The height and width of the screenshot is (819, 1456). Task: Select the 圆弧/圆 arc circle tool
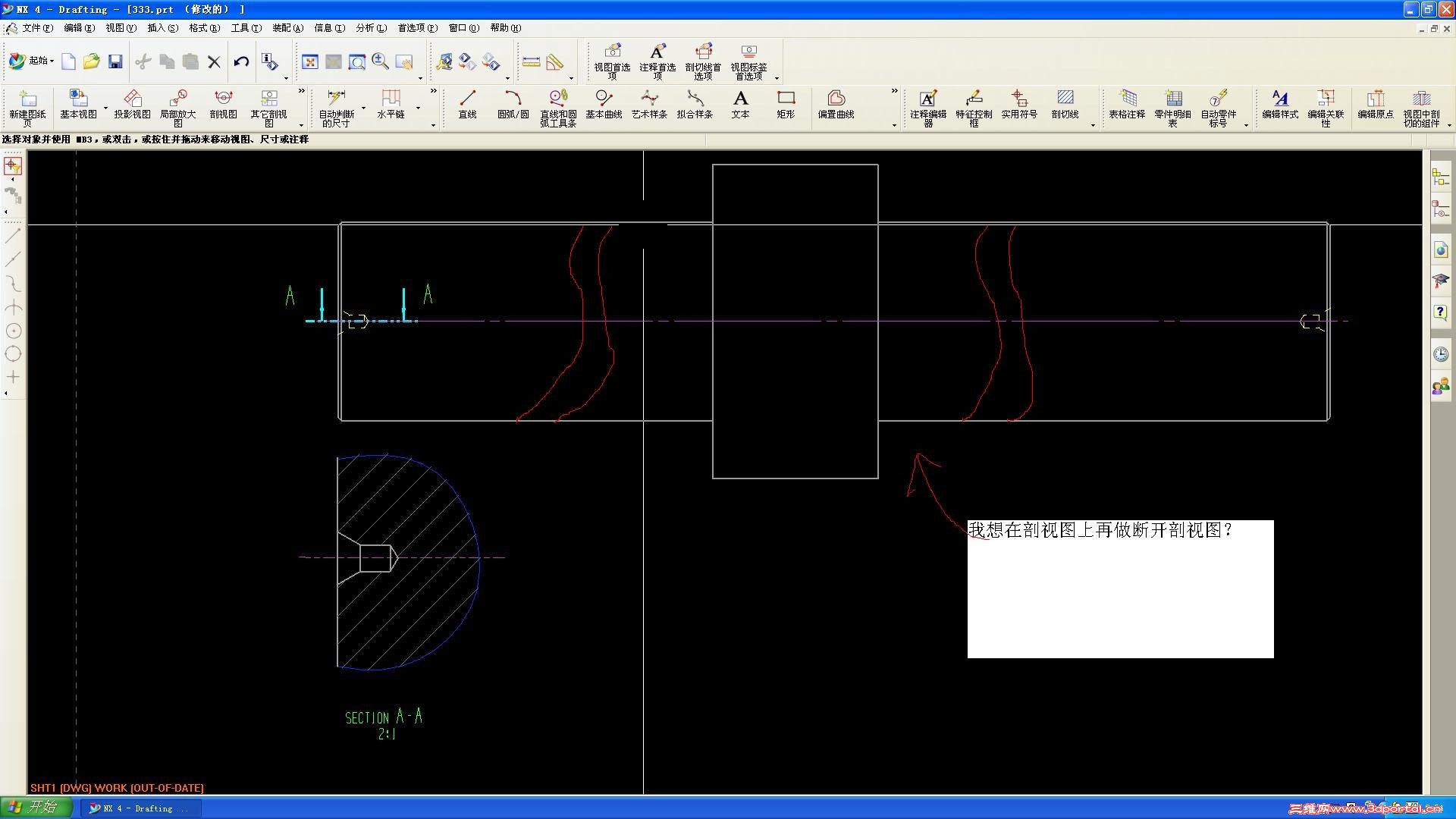point(513,105)
